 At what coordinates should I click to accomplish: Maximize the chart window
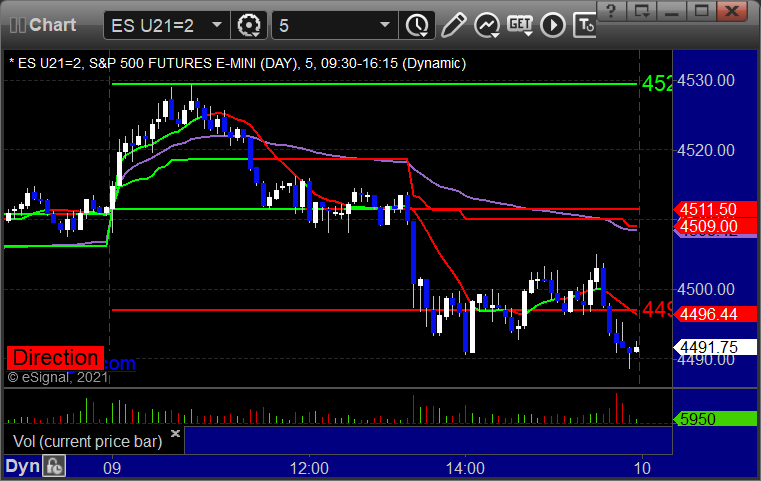pyautogui.click(x=701, y=11)
